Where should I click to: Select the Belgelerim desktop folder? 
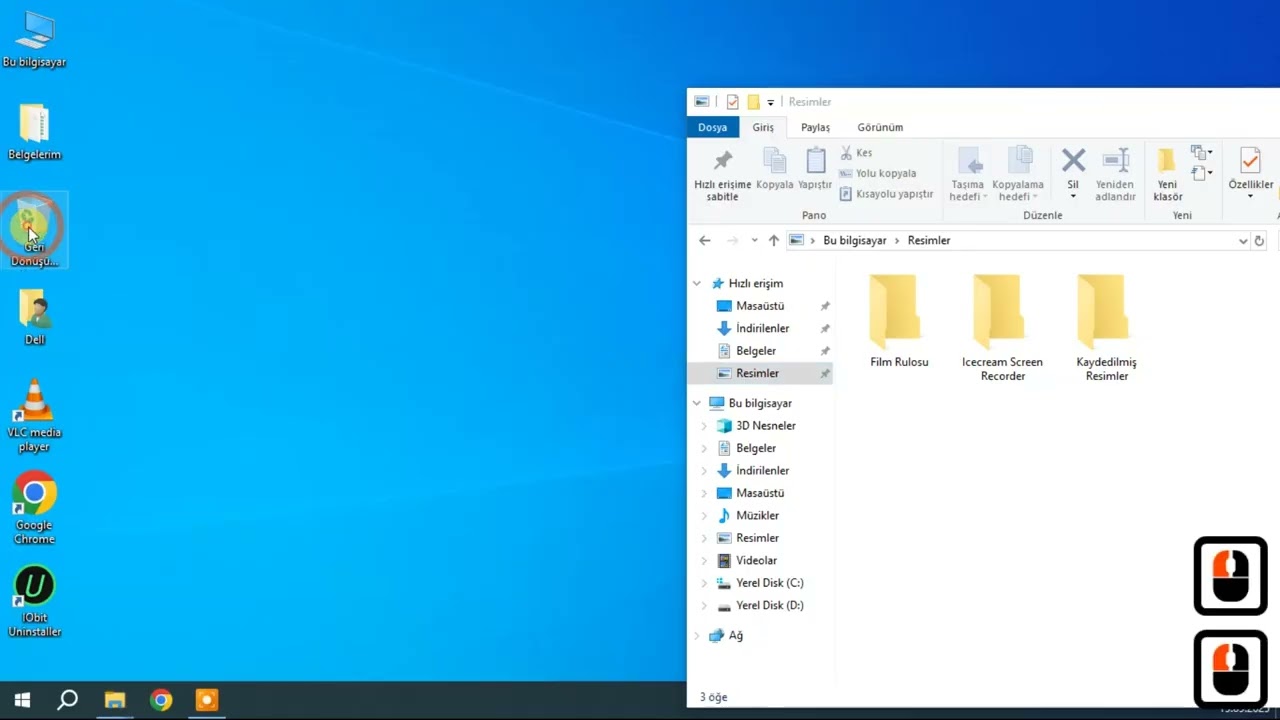(34, 132)
